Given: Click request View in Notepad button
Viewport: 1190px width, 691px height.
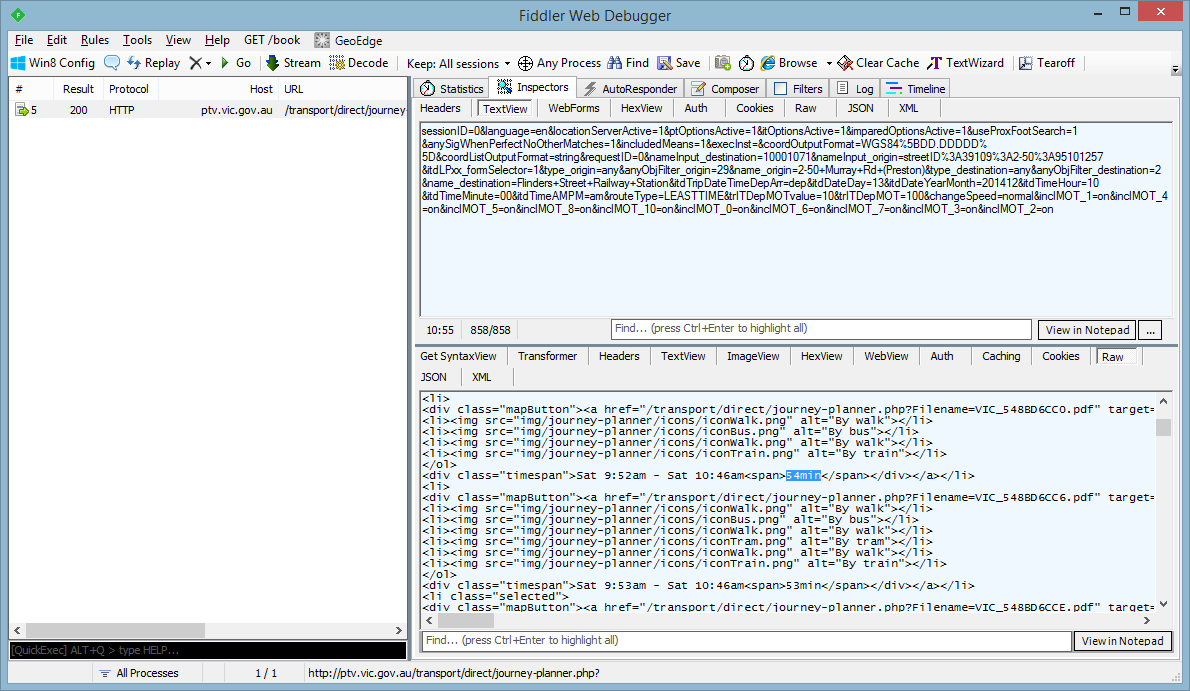Looking at the screenshot, I should click(1087, 330).
